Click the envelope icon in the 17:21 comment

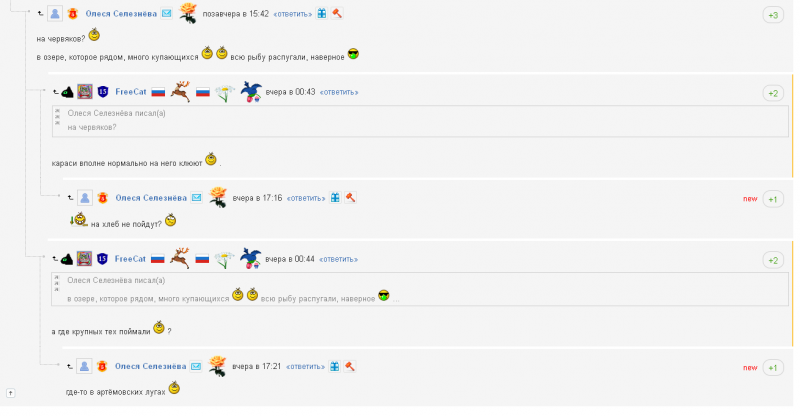coord(196,366)
